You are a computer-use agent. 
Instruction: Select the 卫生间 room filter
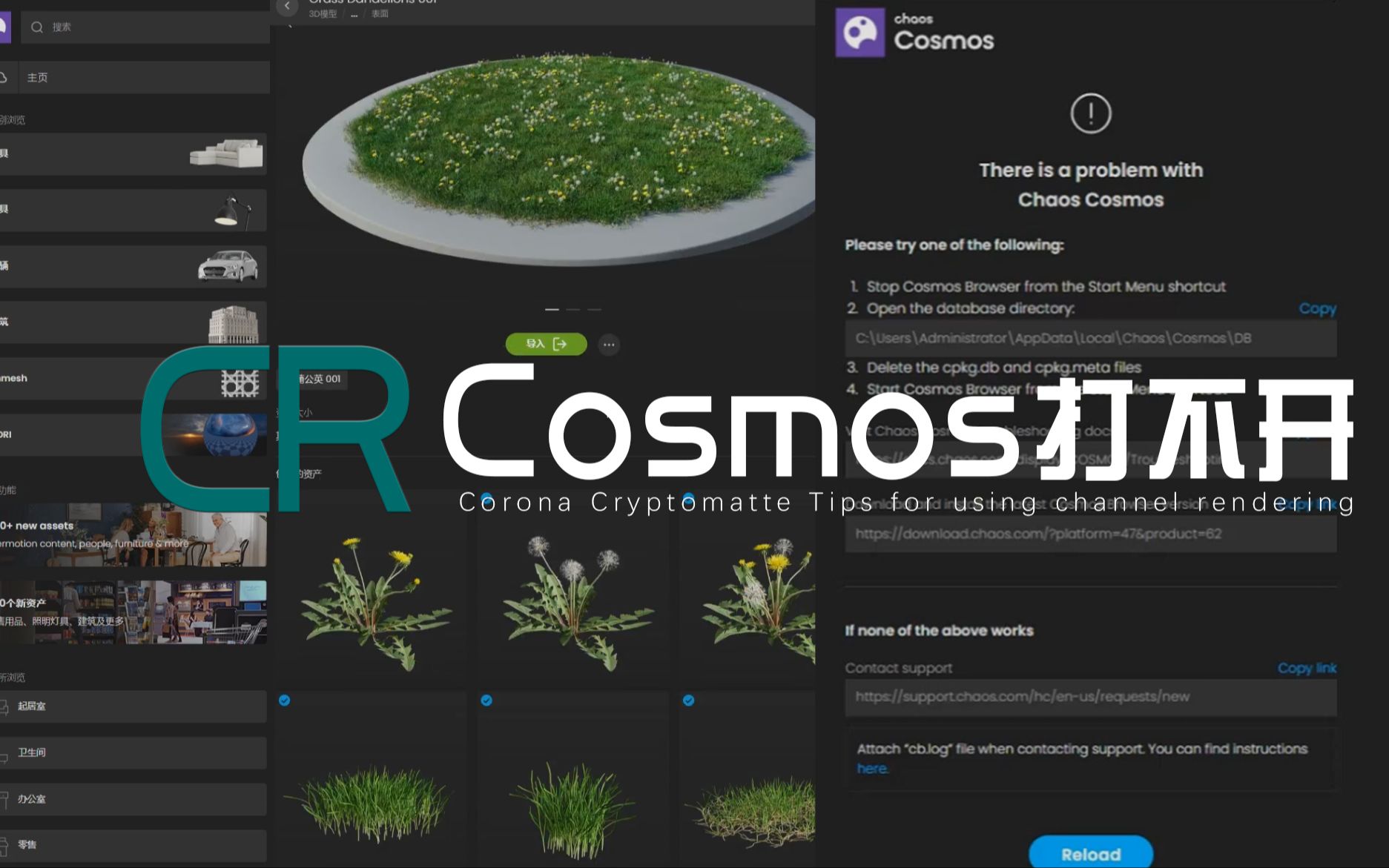133,752
